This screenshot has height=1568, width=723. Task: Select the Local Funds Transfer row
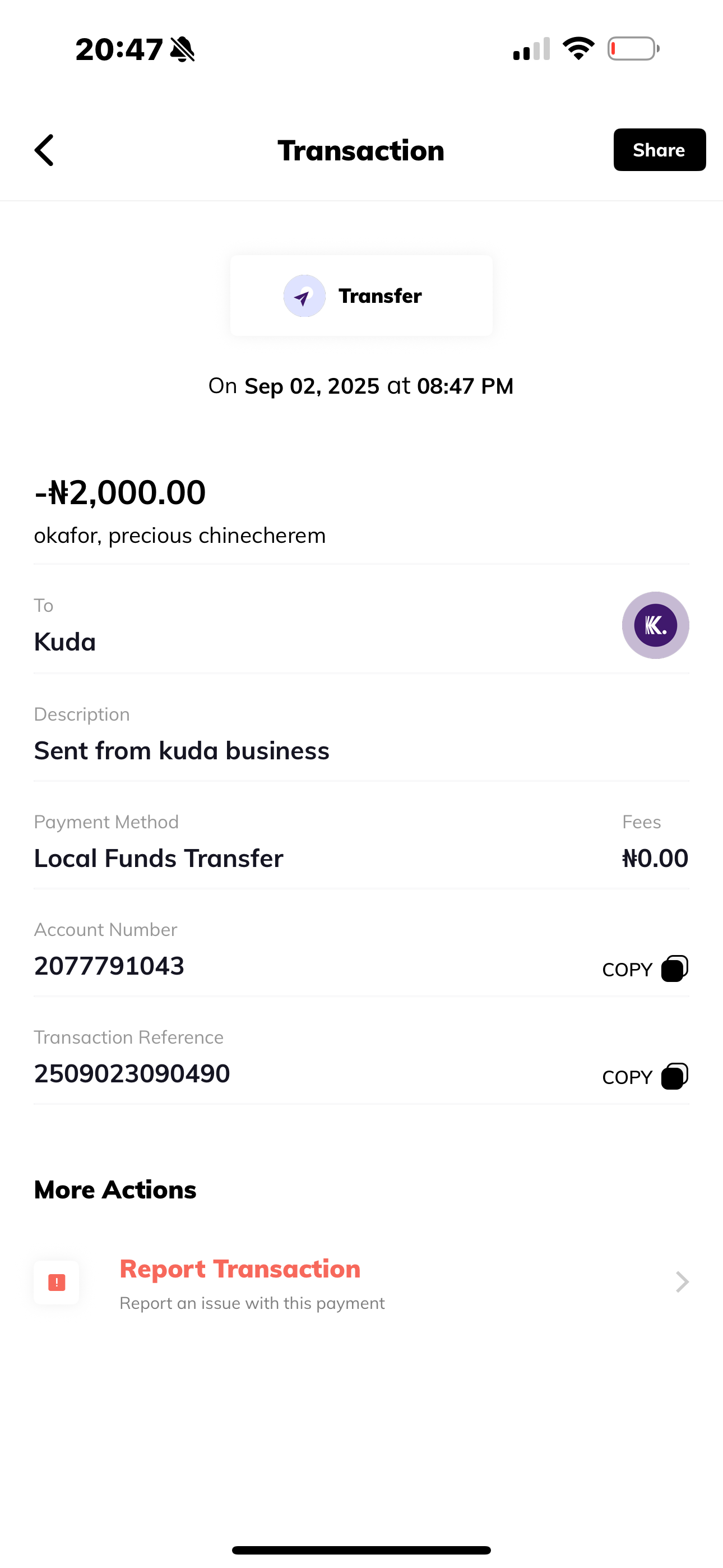(158, 858)
